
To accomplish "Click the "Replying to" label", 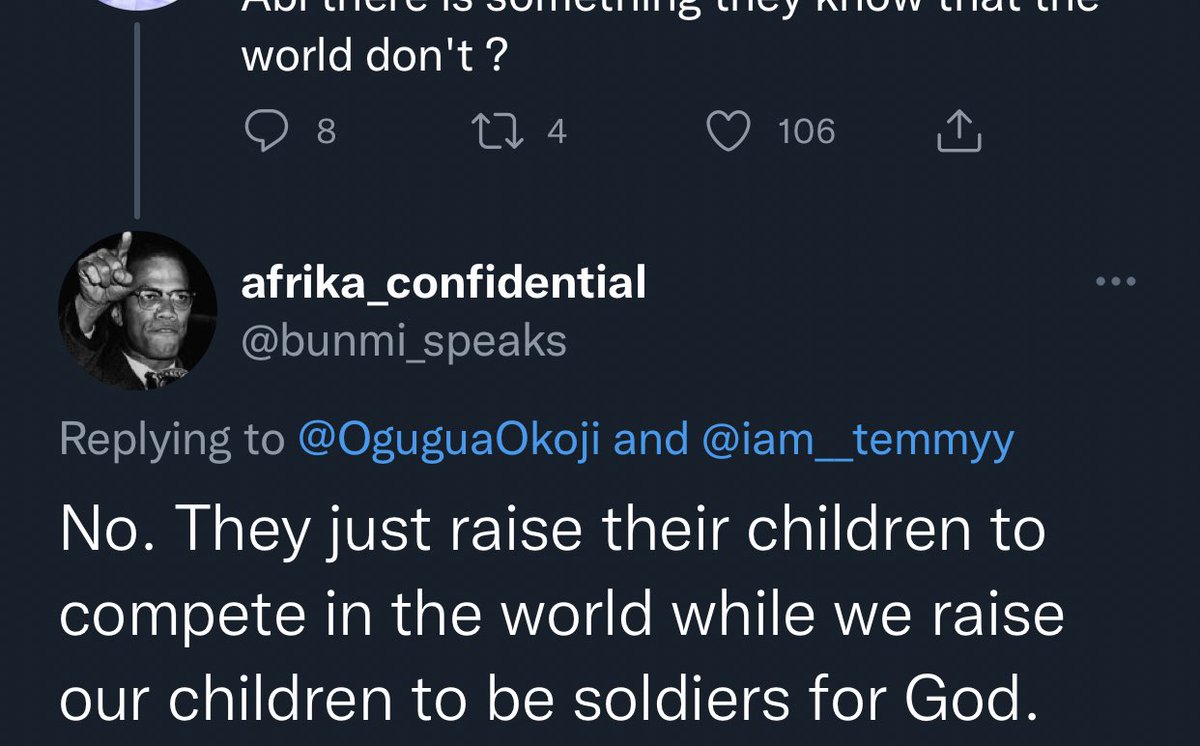I will (172, 439).
